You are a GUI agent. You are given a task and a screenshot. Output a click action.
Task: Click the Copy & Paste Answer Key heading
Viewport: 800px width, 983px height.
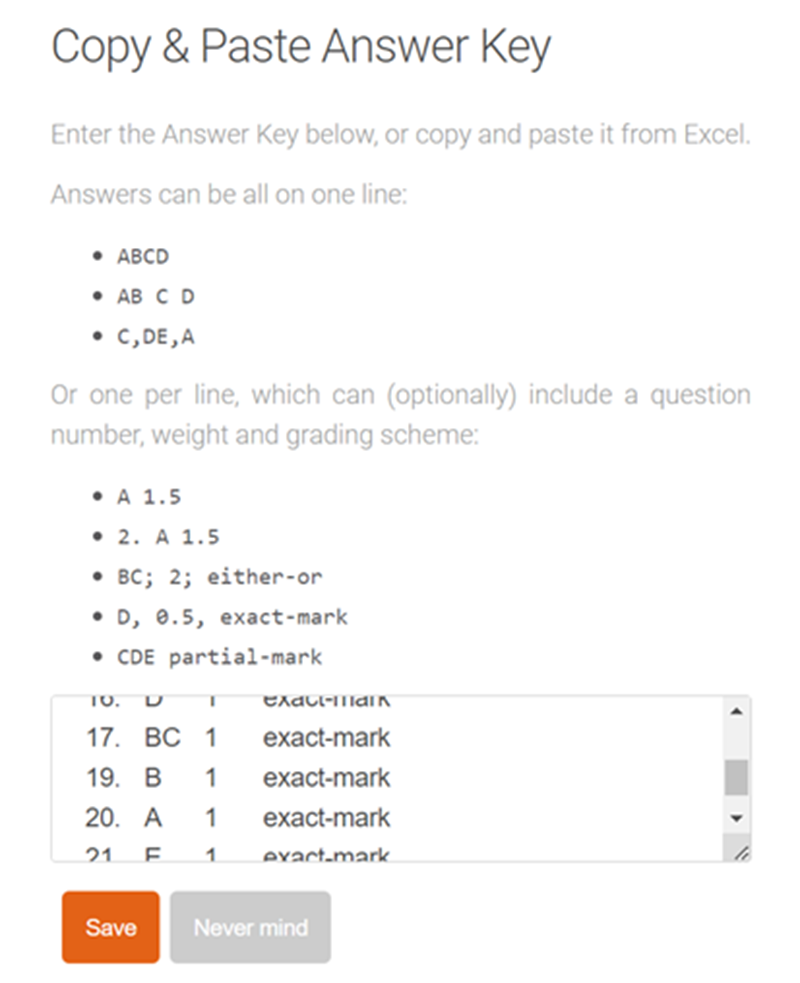[x=300, y=48]
